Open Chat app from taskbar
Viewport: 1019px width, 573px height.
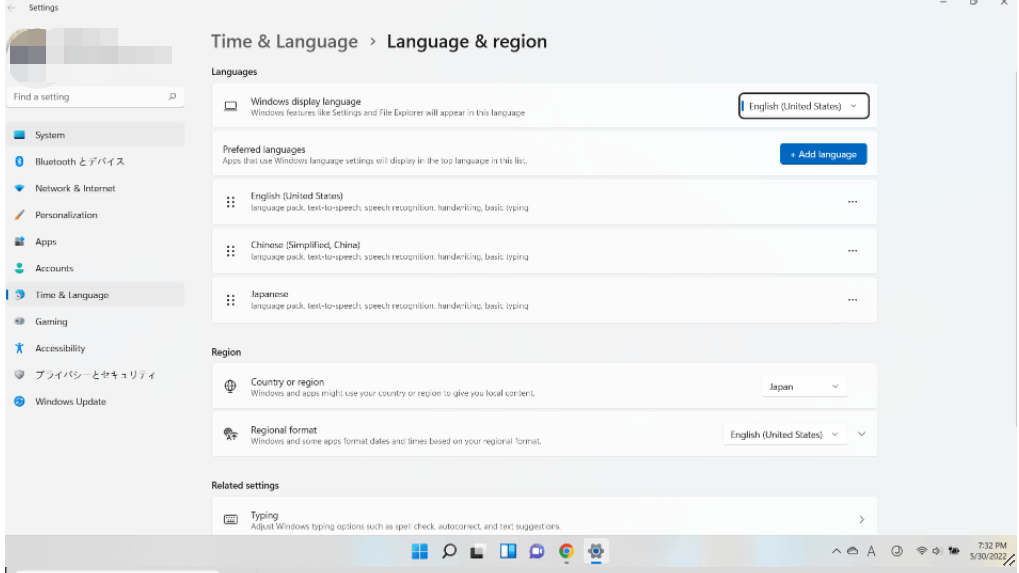537,552
